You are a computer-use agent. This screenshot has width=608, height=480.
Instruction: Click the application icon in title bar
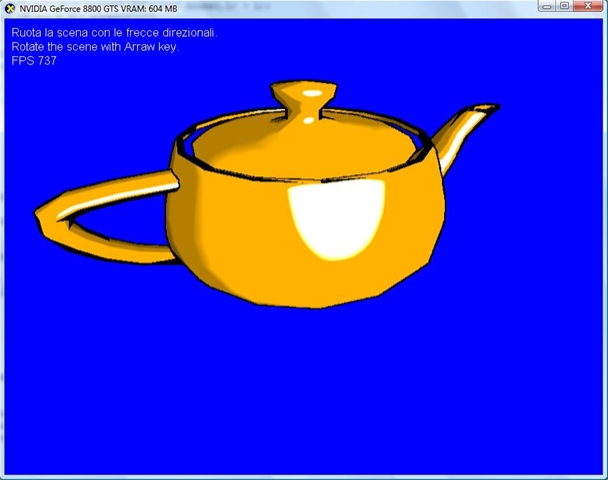pyautogui.click(x=9, y=8)
